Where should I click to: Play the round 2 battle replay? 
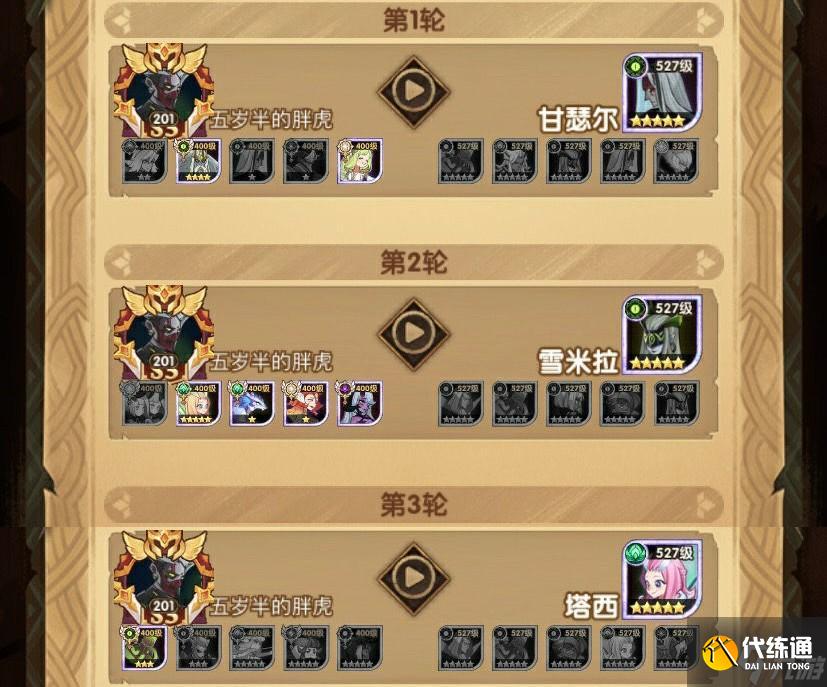414,334
